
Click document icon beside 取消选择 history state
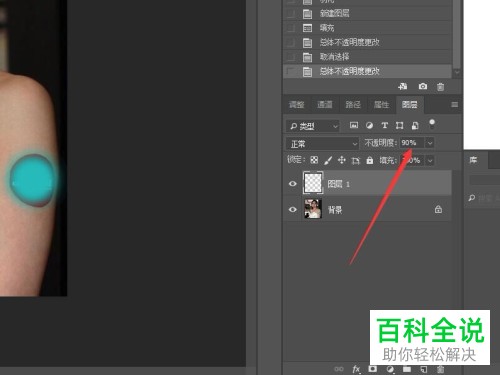307,57
